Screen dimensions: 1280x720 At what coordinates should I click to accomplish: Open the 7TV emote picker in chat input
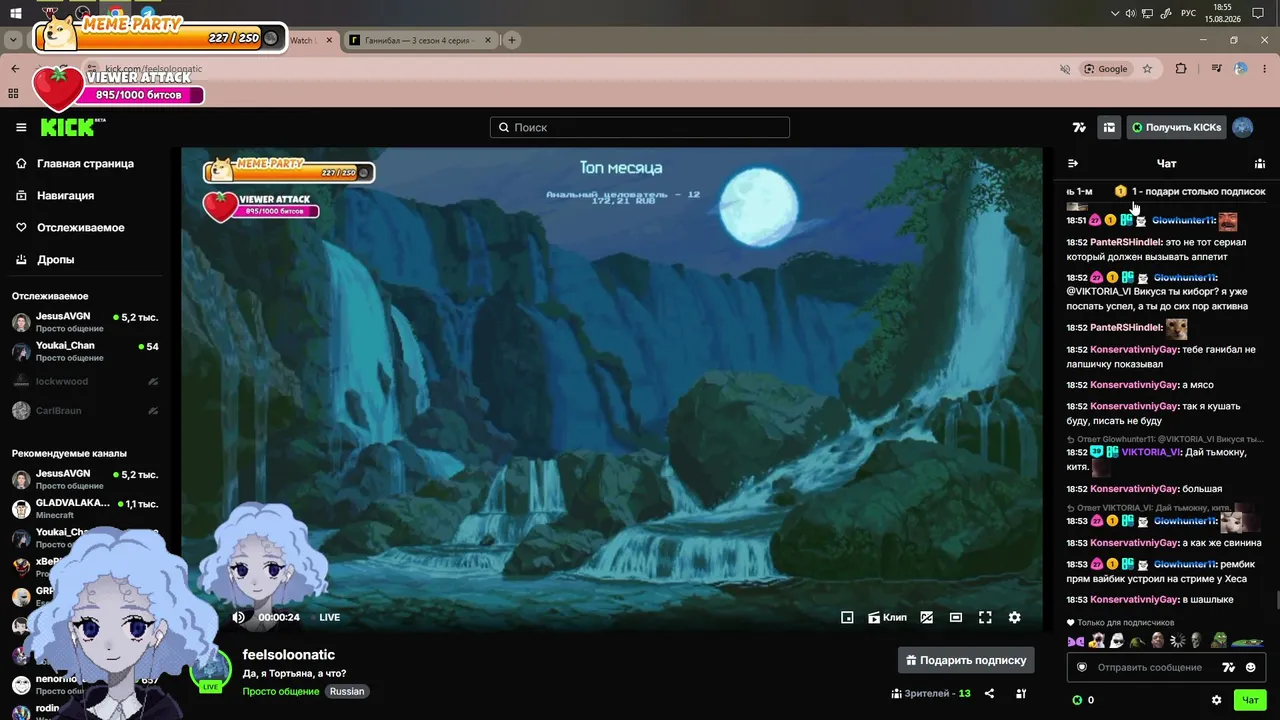[1229, 667]
